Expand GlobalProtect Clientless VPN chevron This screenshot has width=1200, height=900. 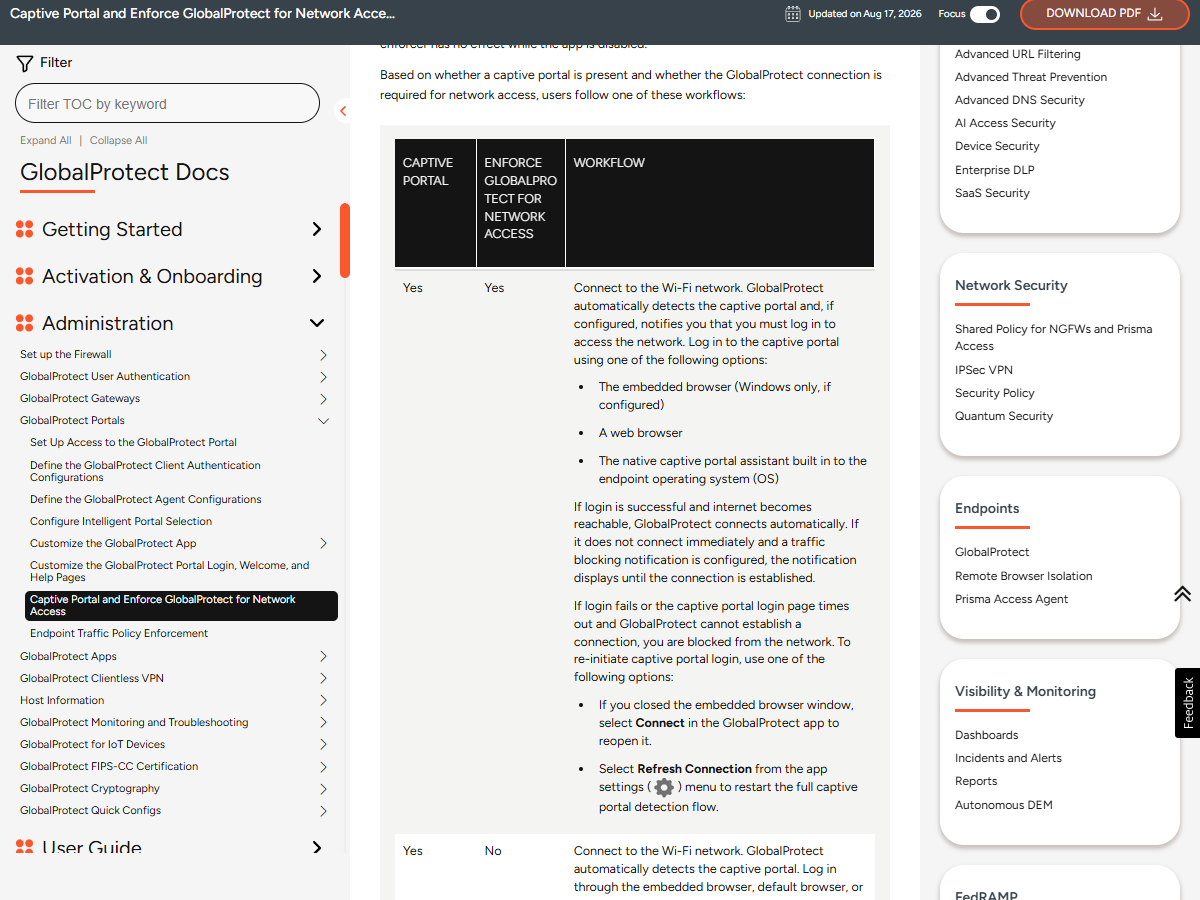point(323,679)
